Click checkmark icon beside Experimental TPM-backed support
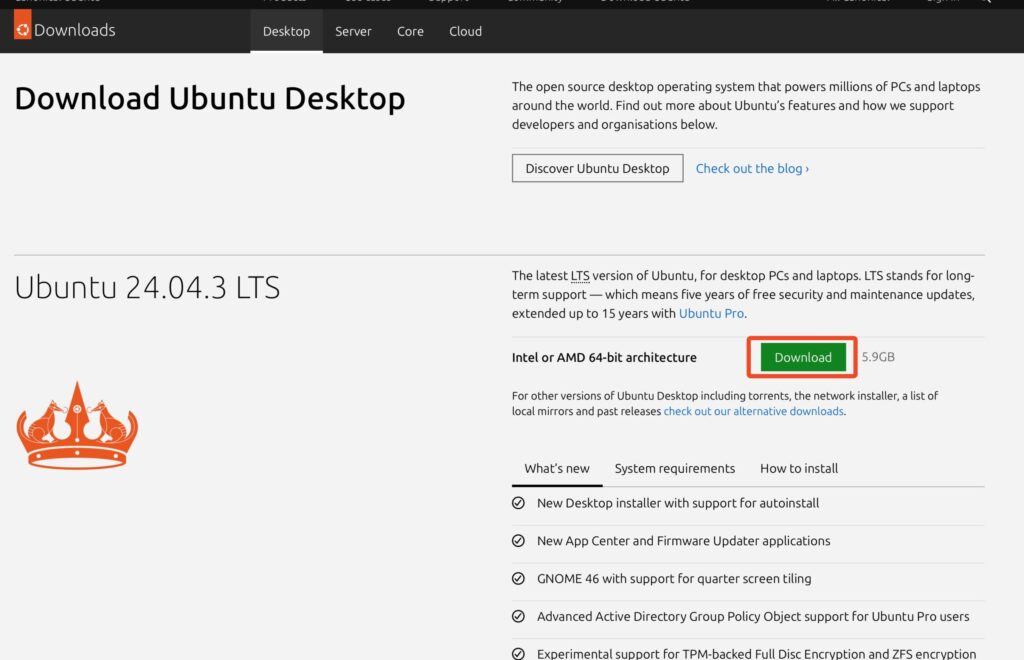The height and width of the screenshot is (660, 1024). pyautogui.click(x=518, y=654)
